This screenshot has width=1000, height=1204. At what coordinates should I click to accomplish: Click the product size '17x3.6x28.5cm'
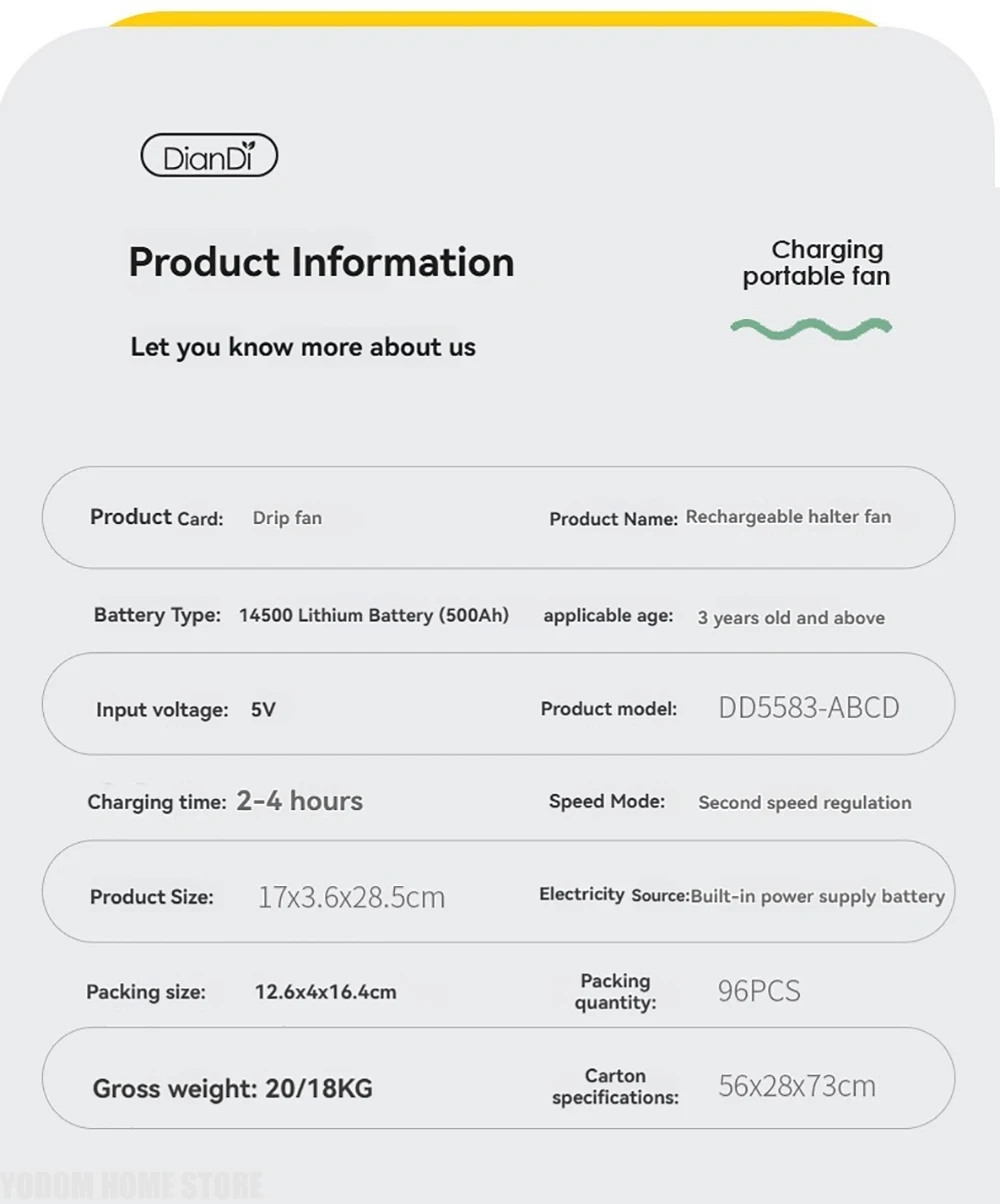tap(352, 897)
